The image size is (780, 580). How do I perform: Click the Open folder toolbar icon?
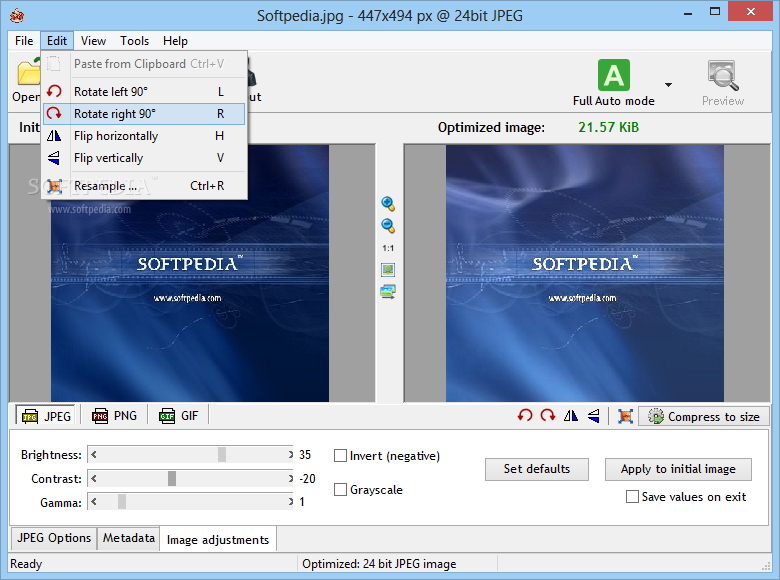coord(28,73)
